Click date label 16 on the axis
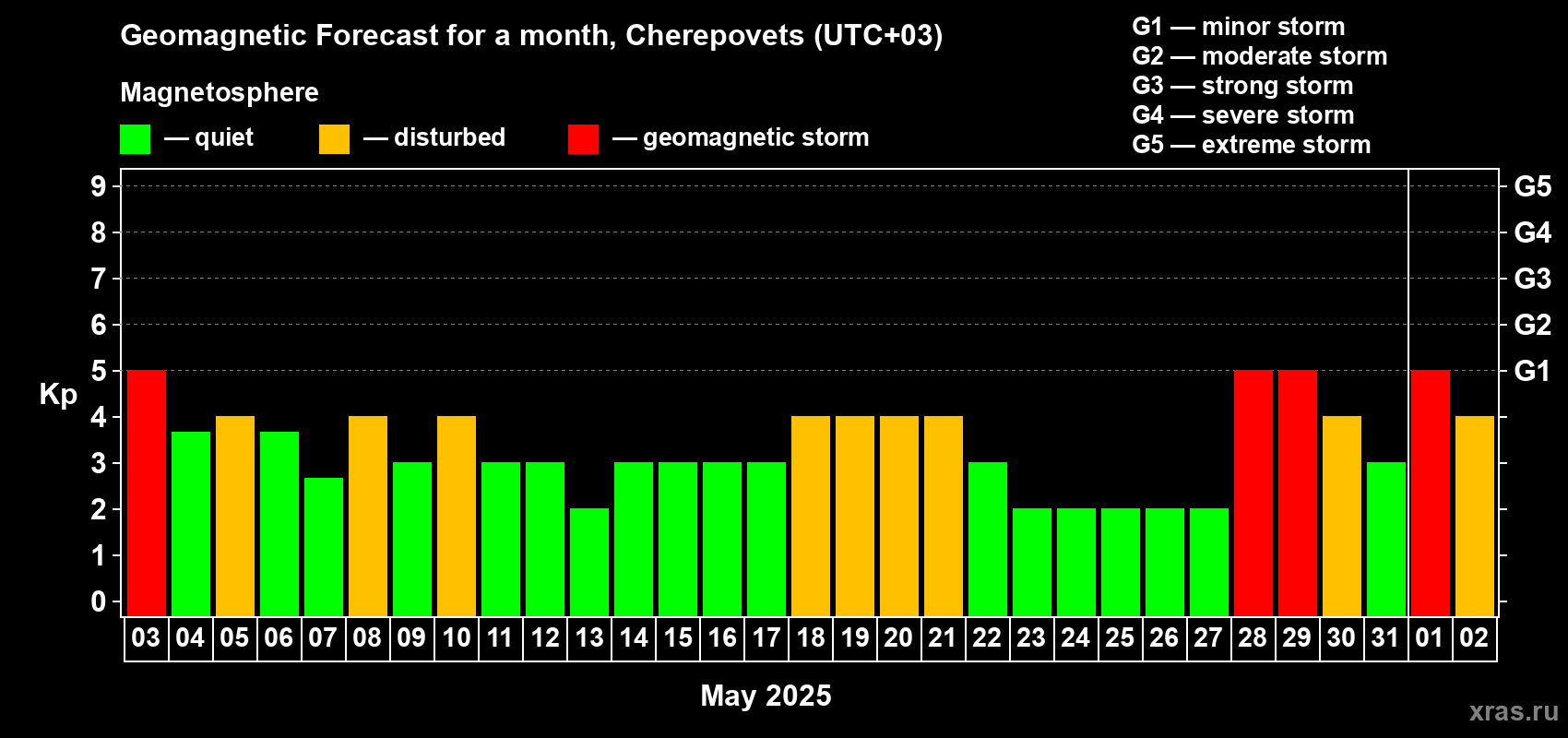Image resolution: width=1568 pixels, height=738 pixels. [x=721, y=638]
